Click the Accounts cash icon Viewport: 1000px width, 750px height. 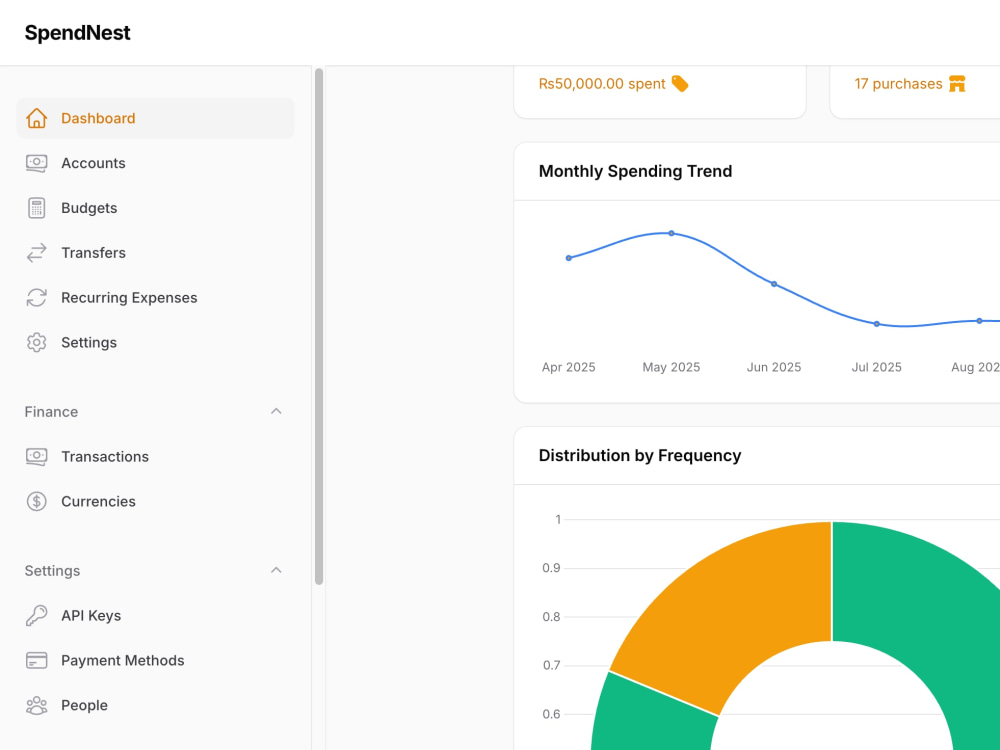click(36, 163)
